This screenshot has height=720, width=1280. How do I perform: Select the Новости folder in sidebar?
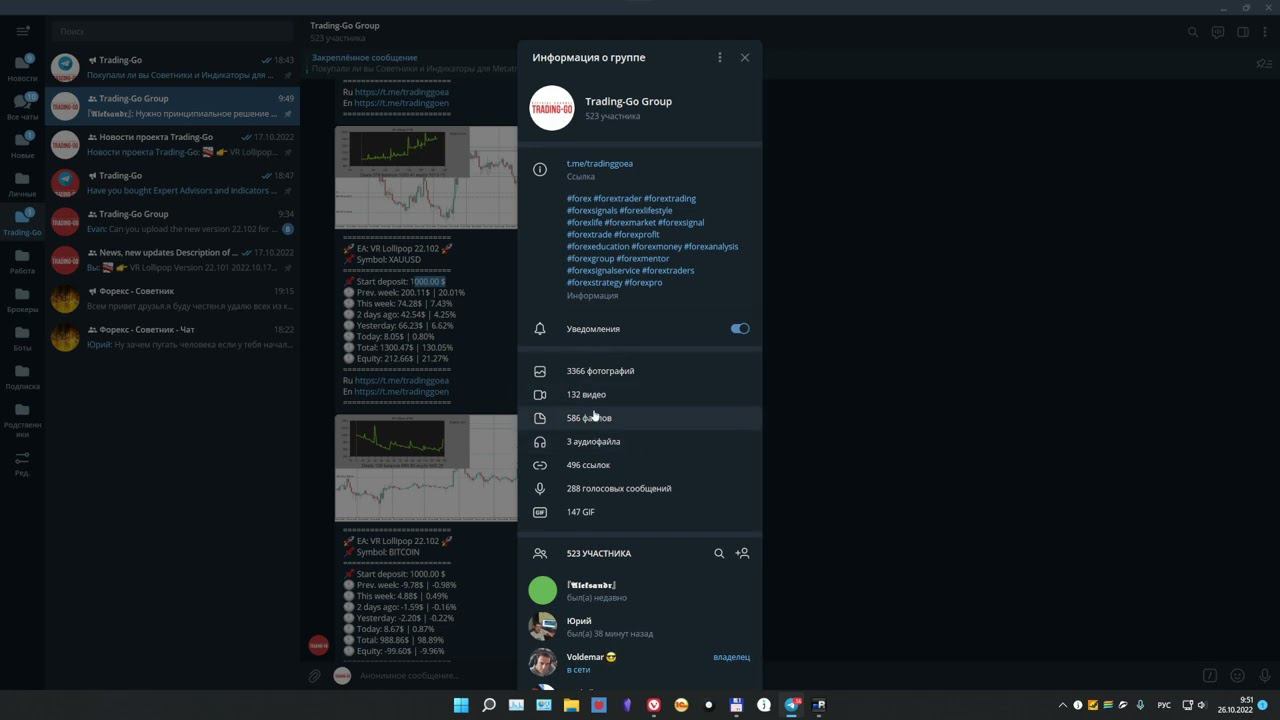pos(22,68)
